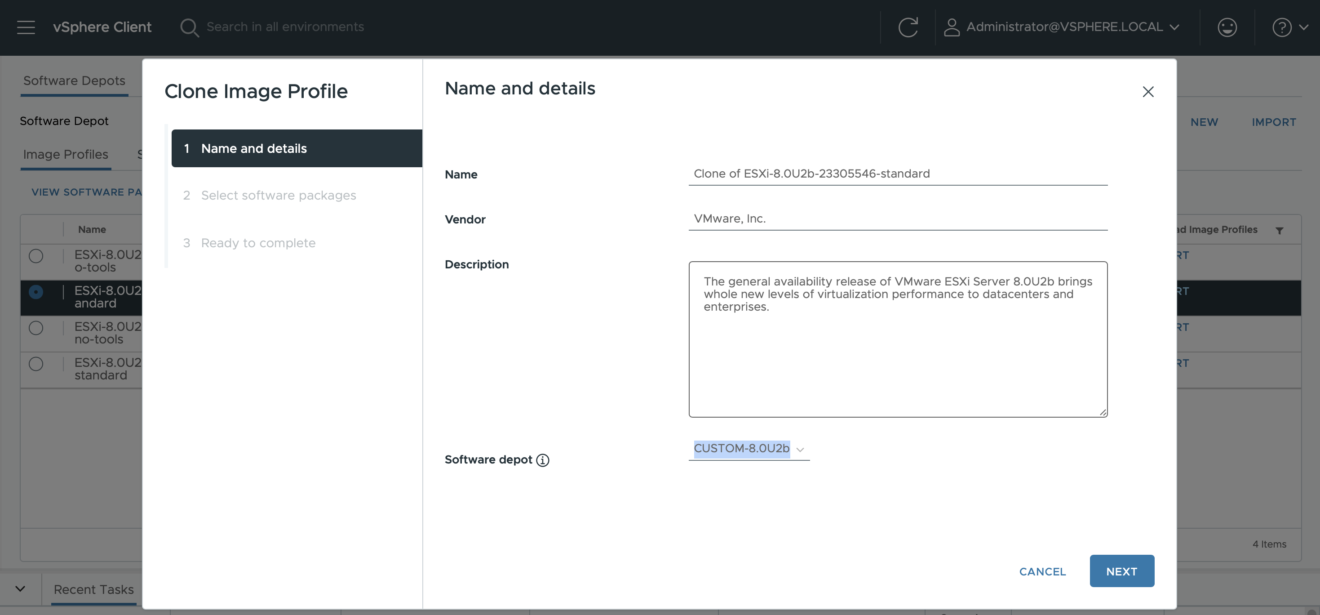Click the Software depot info icon
This screenshot has height=615, width=1320.
click(543, 460)
